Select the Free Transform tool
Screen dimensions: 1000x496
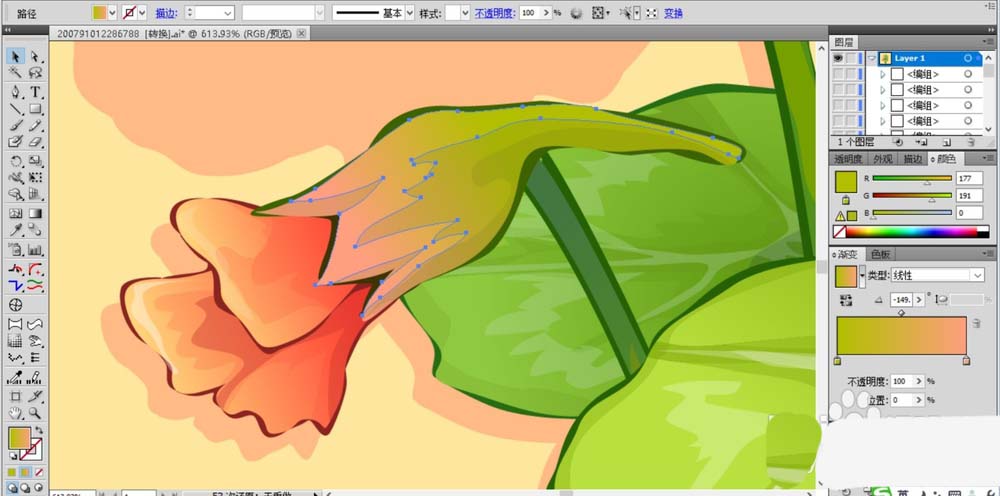[x=36, y=177]
